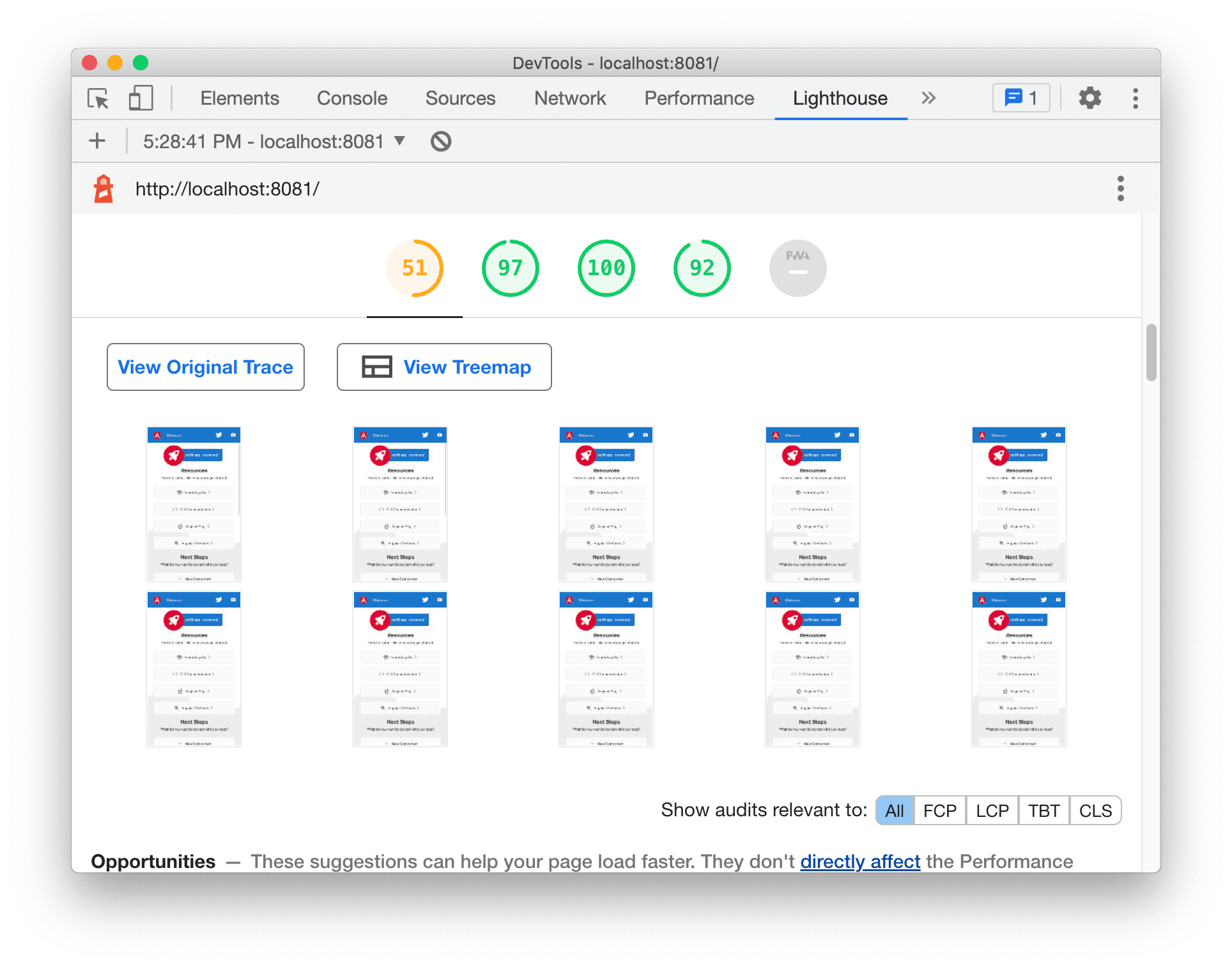
Task: Click the Elements panel icon
Action: (x=237, y=97)
